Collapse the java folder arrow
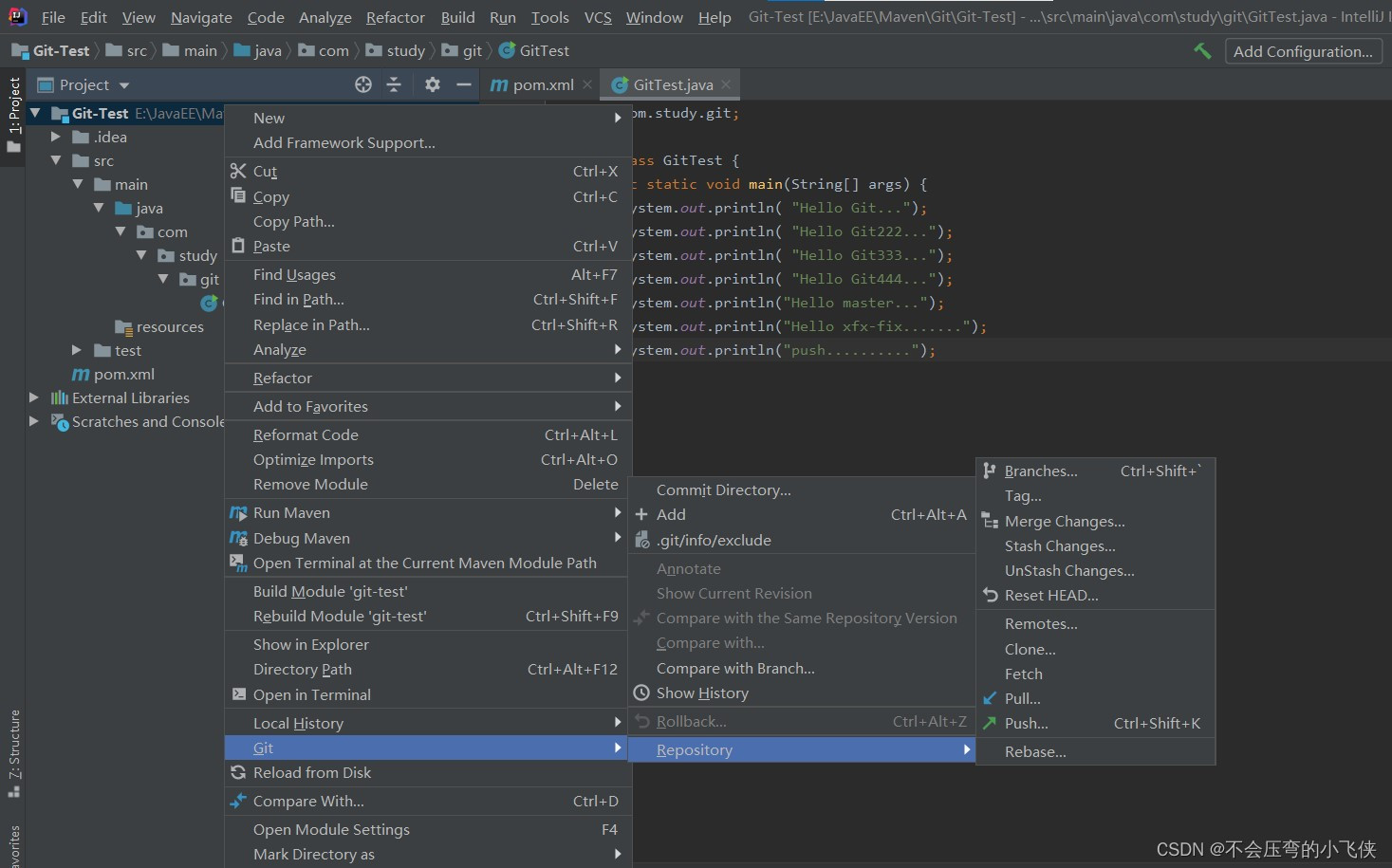Image resolution: width=1392 pixels, height=868 pixels. click(x=99, y=208)
